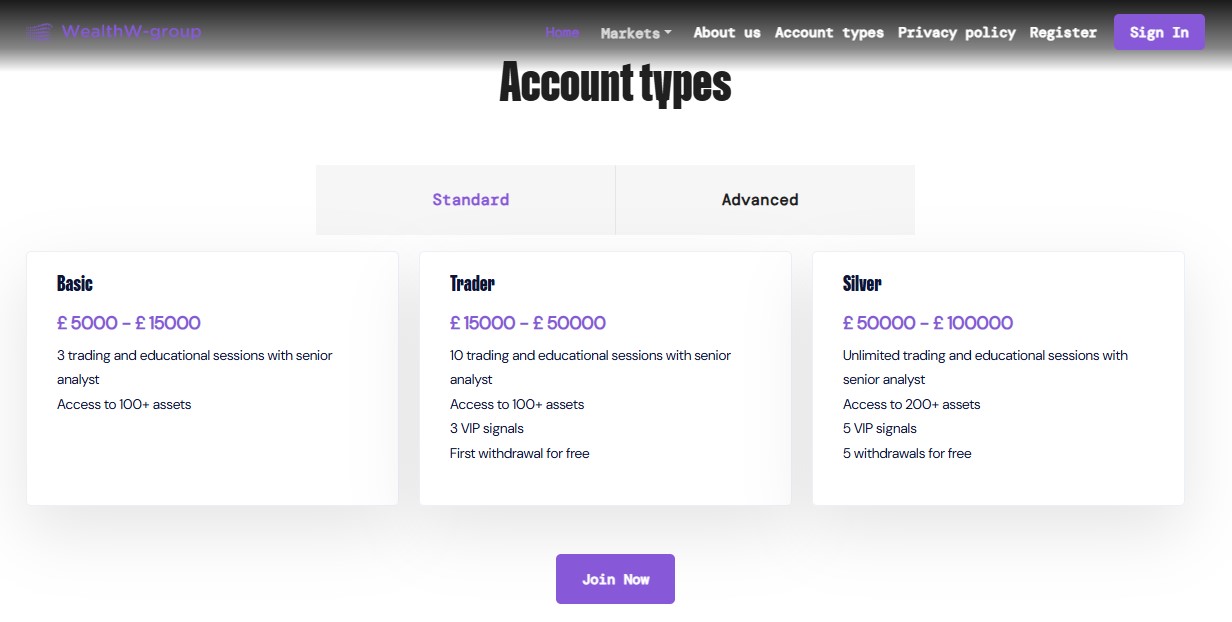Select the Standard tab
The width and height of the screenshot is (1232, 622).
pyautogui.click(x=470, y=199)
